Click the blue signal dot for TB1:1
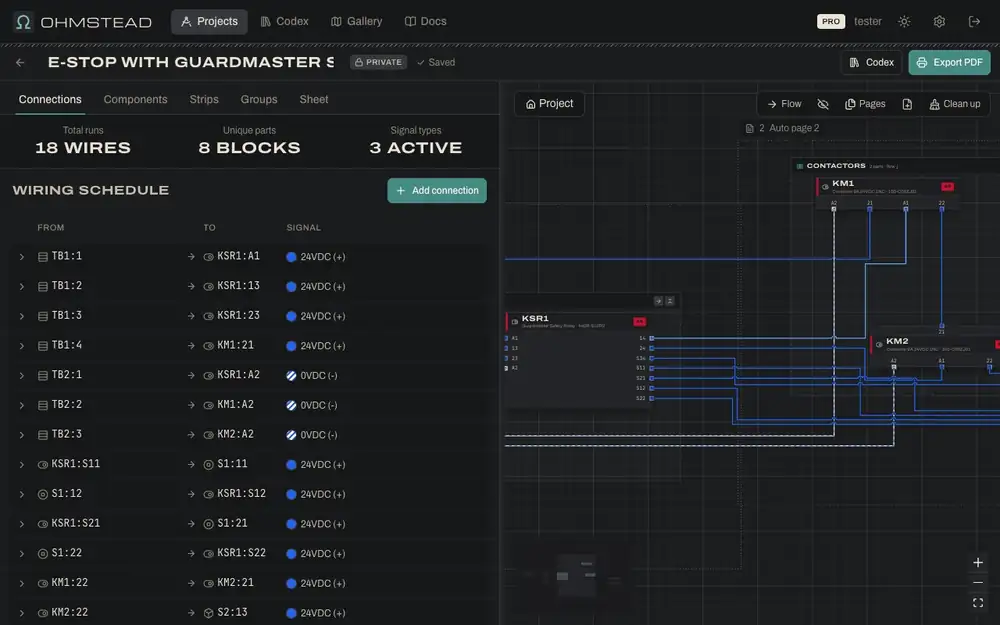The image size is (1000, 625). pos(291,257)
